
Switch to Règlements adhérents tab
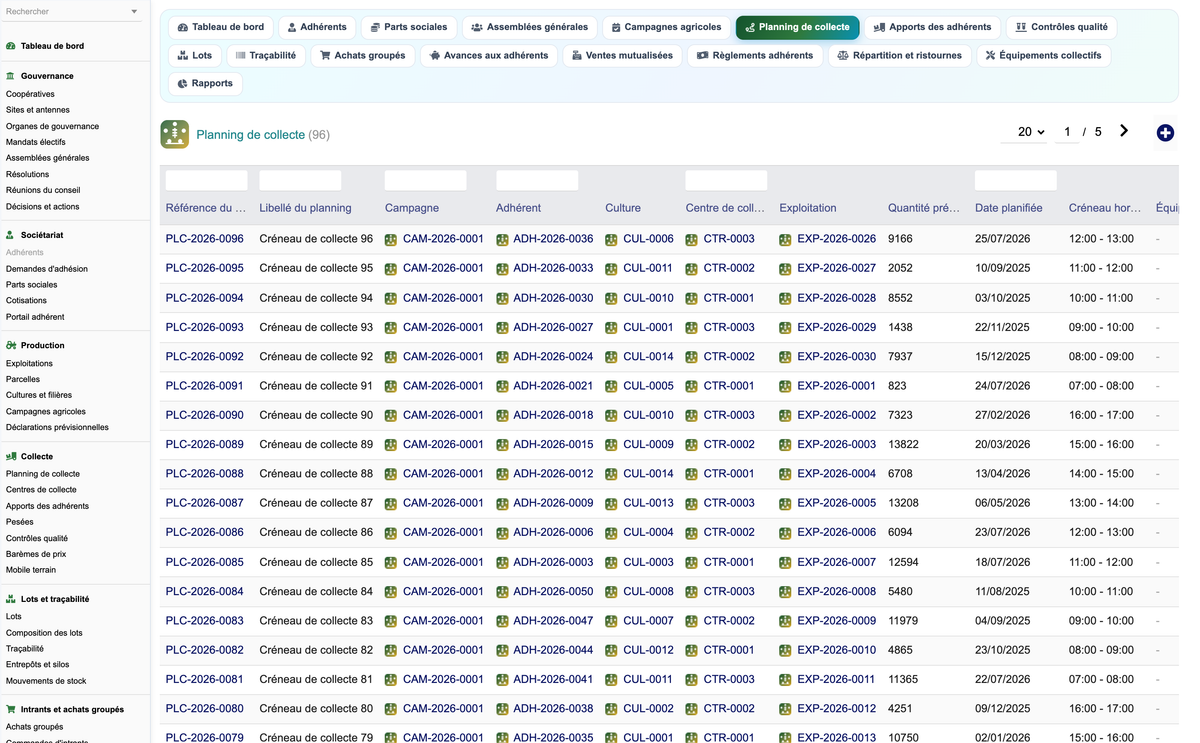coord(755,55)
